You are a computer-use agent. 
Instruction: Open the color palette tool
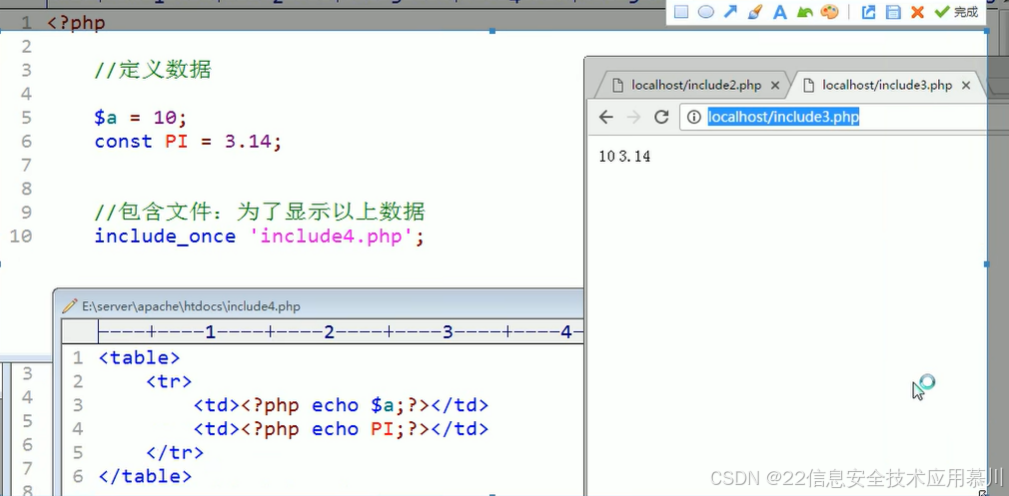(x=829, y=12)
